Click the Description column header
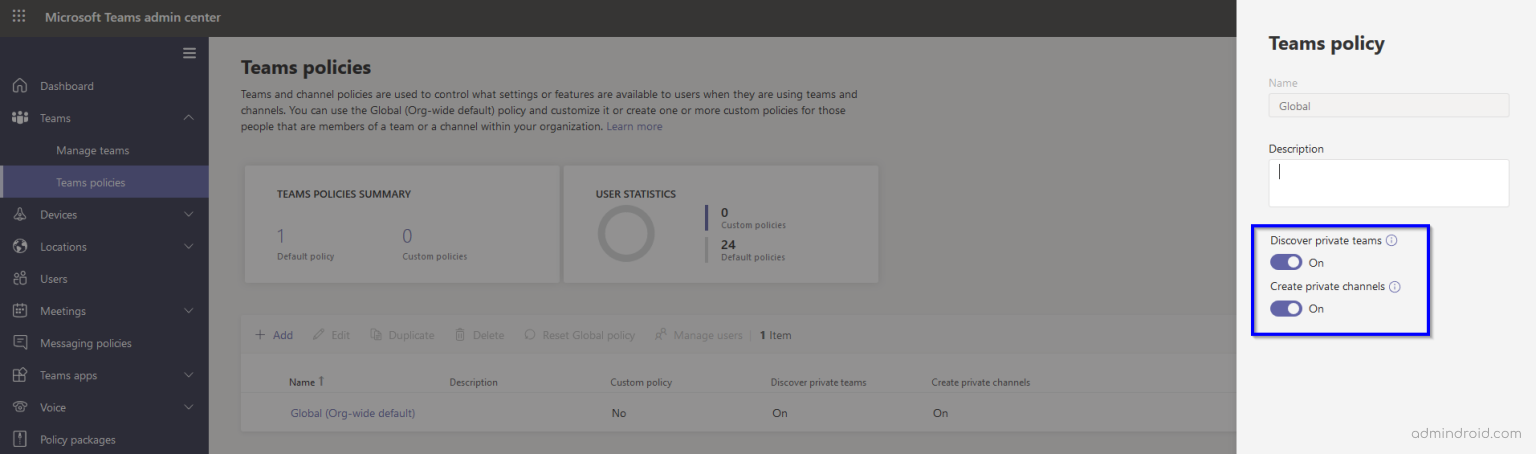1536x454 pixels. (x=473, y=382)
